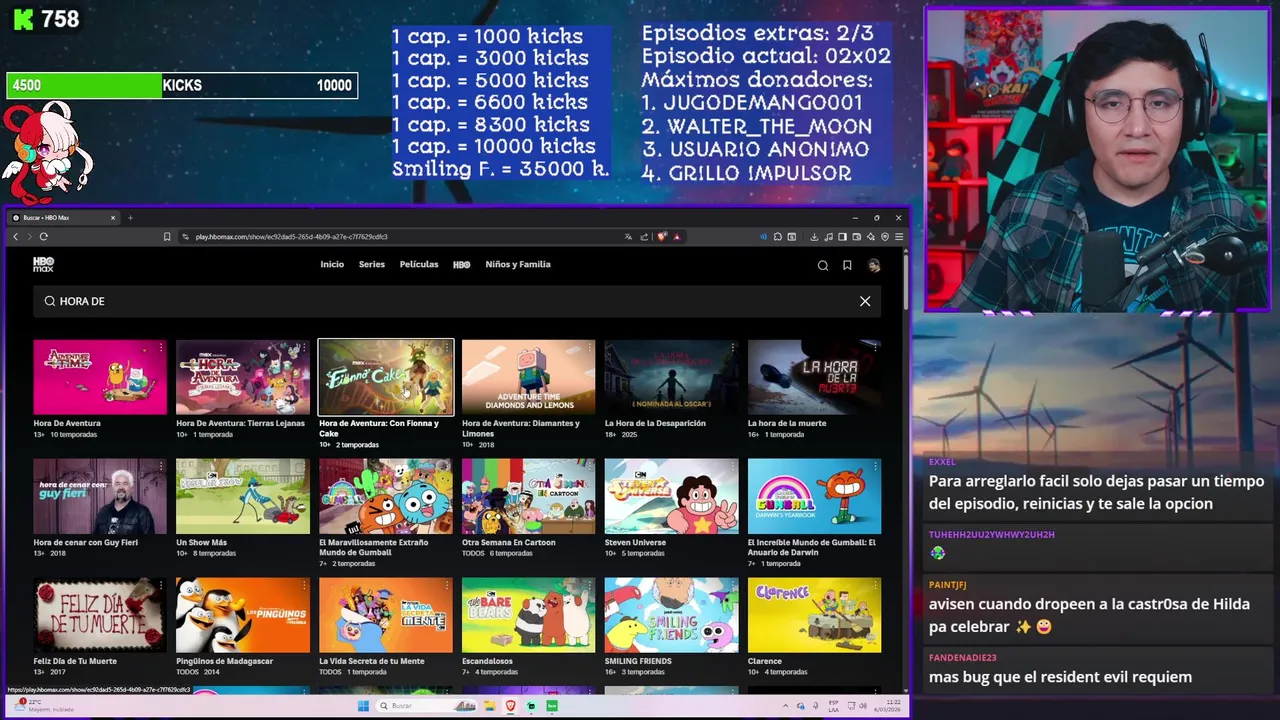
Task: Open the user profile avatar
Action: 873,265
